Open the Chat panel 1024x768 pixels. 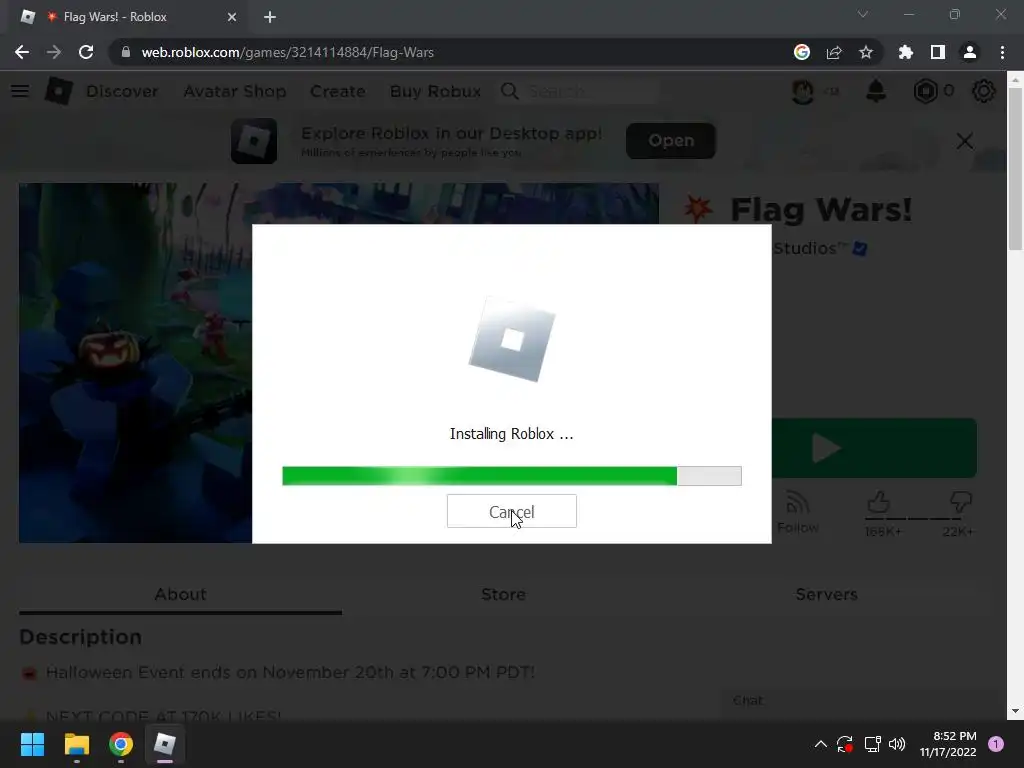(862, 701)
